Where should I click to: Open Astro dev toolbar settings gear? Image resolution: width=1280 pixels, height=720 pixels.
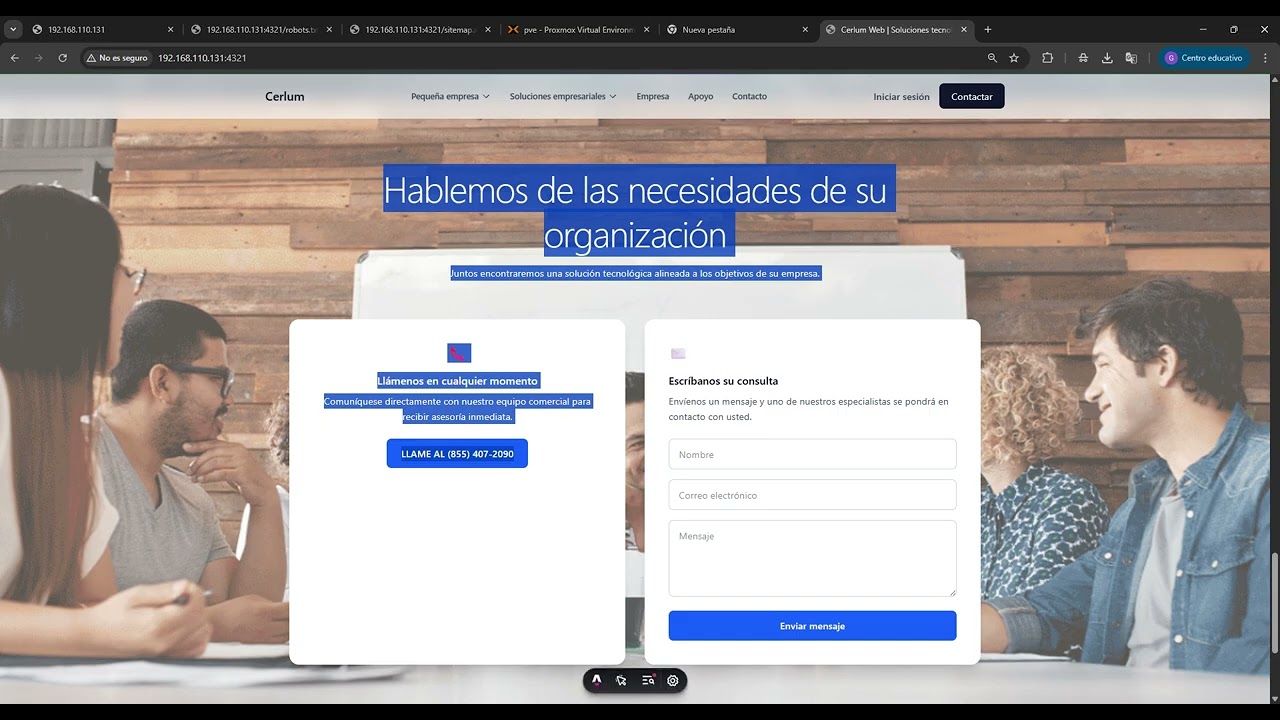pos(673,680)
